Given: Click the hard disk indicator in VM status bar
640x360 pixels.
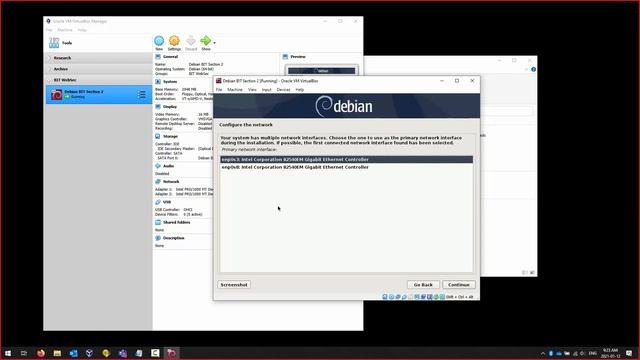Looking at the screenshot, I should coord(384,297).
